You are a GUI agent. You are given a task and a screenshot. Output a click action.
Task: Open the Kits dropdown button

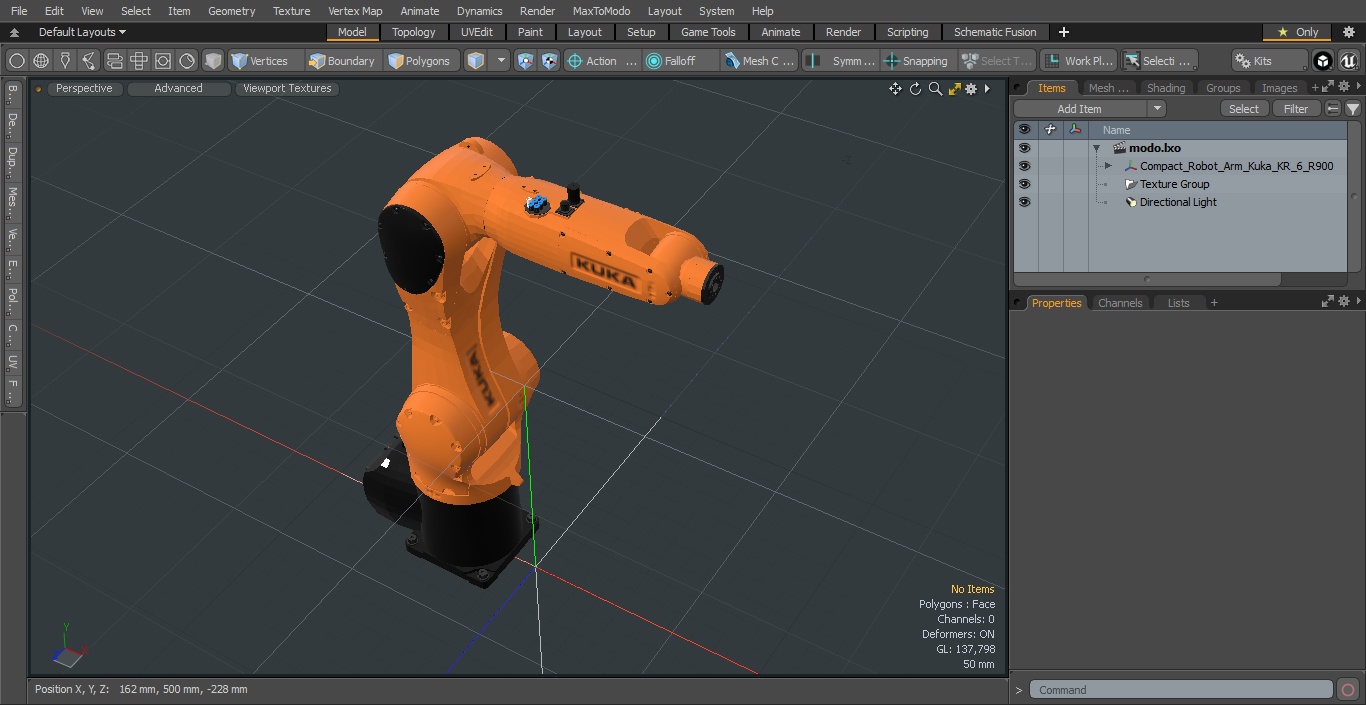[x=1270, y=61]
